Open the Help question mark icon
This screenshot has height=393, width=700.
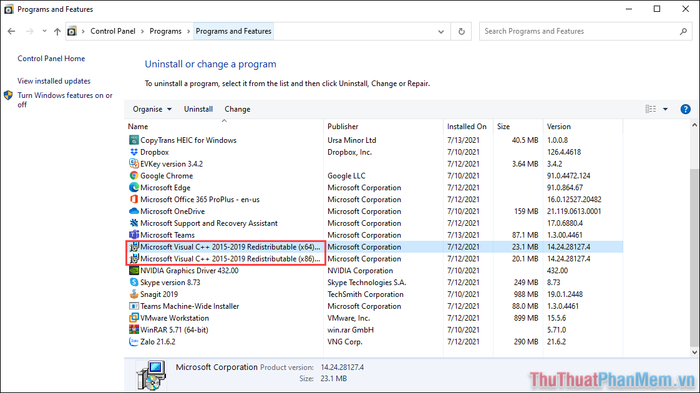point(685,109)
